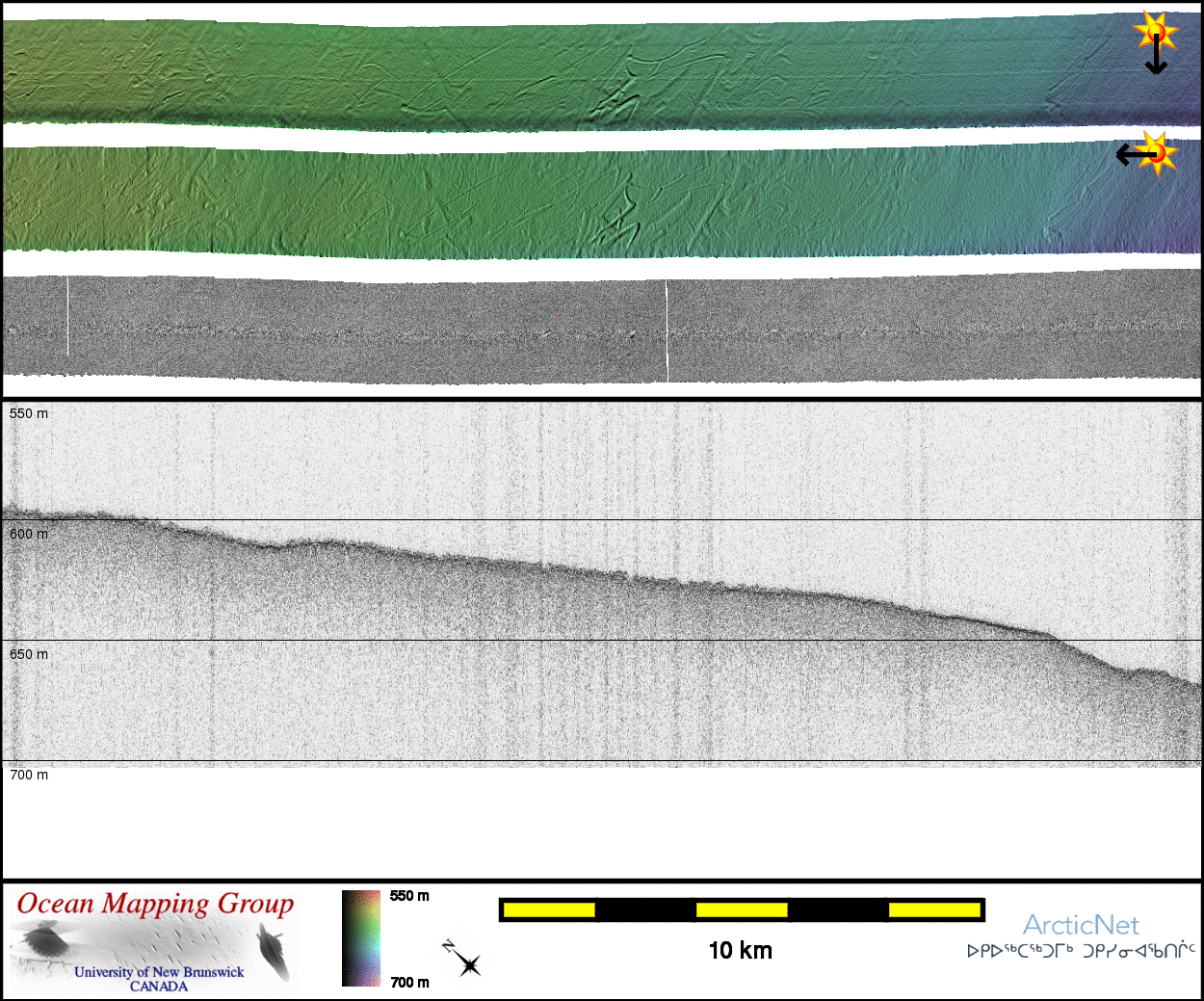Click the leftmost yellow scale bar segment
This screenshot has width=1204, height=1001.
point(549,909)
